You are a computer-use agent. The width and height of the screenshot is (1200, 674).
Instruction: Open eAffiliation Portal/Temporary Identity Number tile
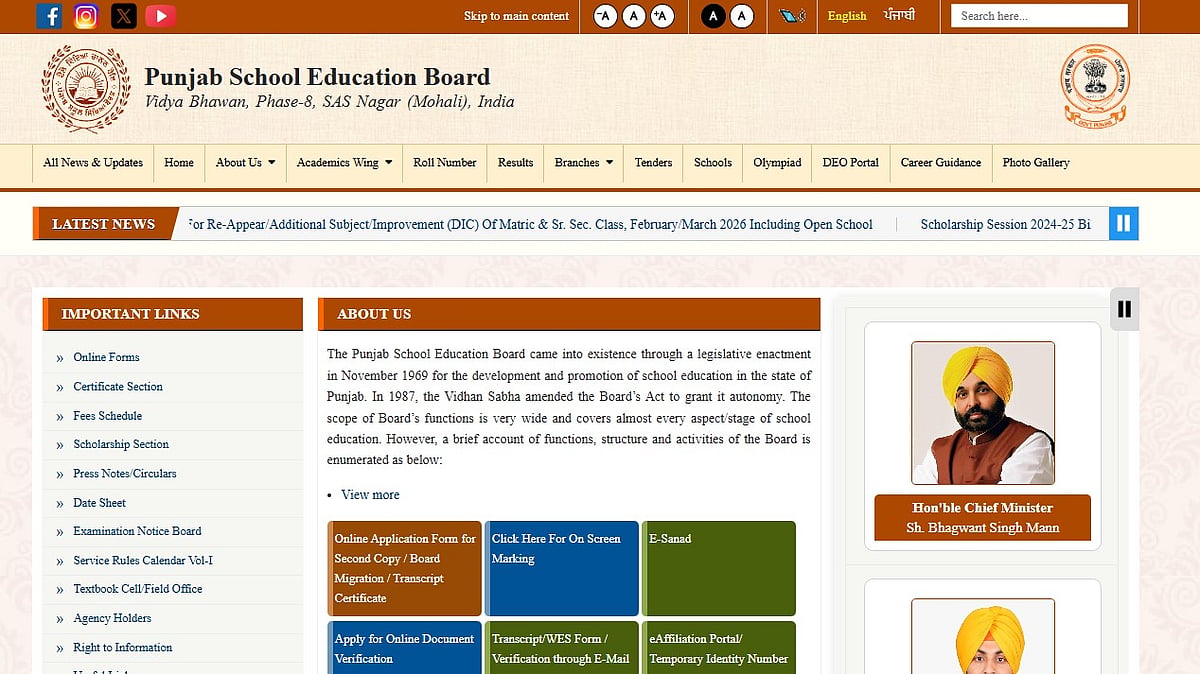719,648
